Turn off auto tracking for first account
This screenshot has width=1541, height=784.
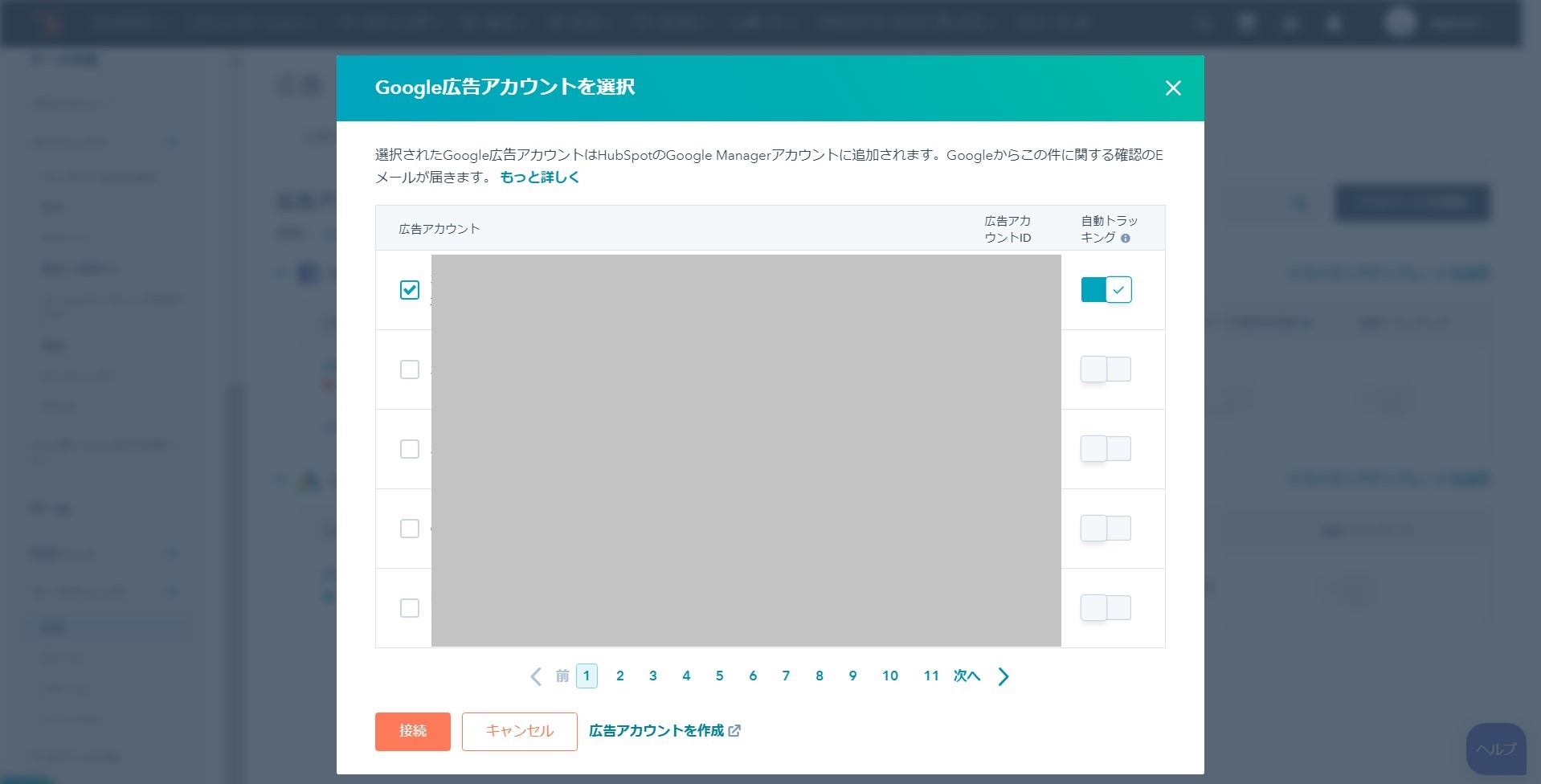1106,290
